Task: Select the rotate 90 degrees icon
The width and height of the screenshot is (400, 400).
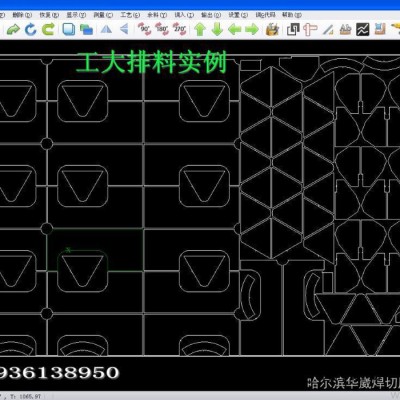Action: click(144, 29)
